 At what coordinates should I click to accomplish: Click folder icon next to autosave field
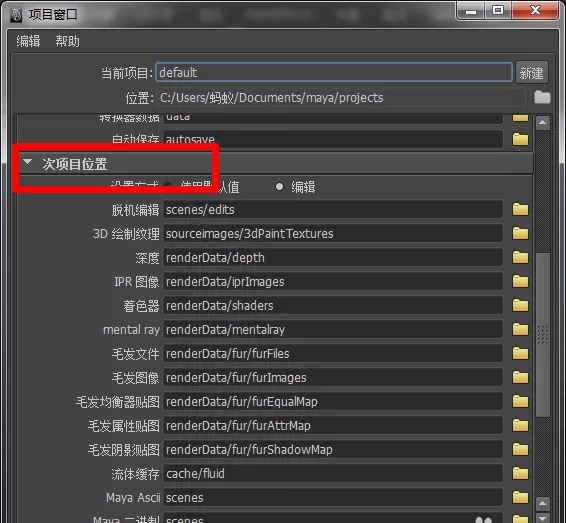[x=520, y=139]
